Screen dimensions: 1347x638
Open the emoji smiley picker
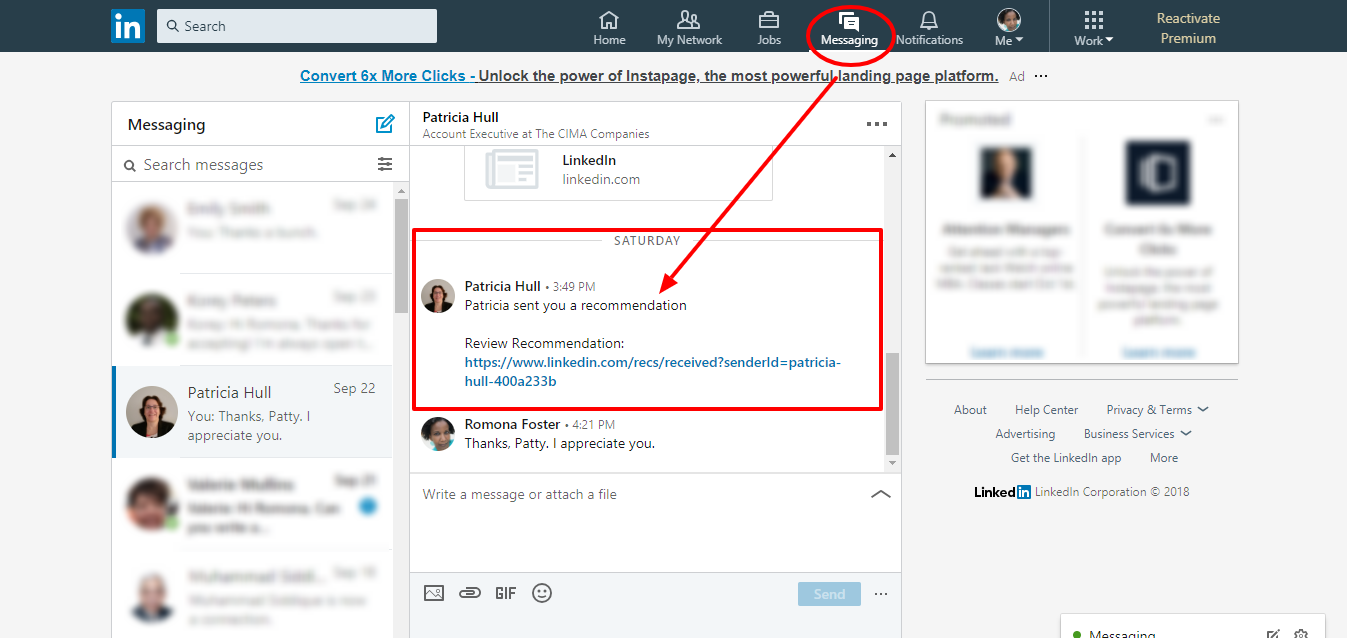(x=542, y=593)
